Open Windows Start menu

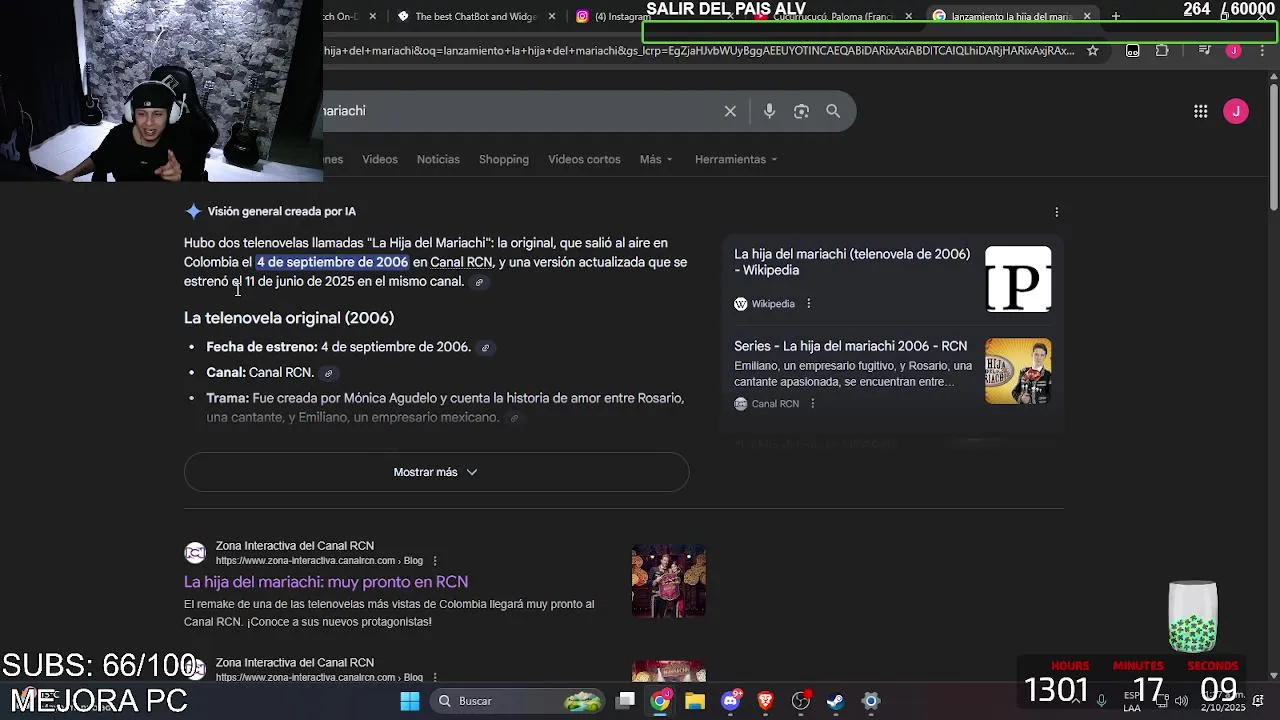(410, 701)
